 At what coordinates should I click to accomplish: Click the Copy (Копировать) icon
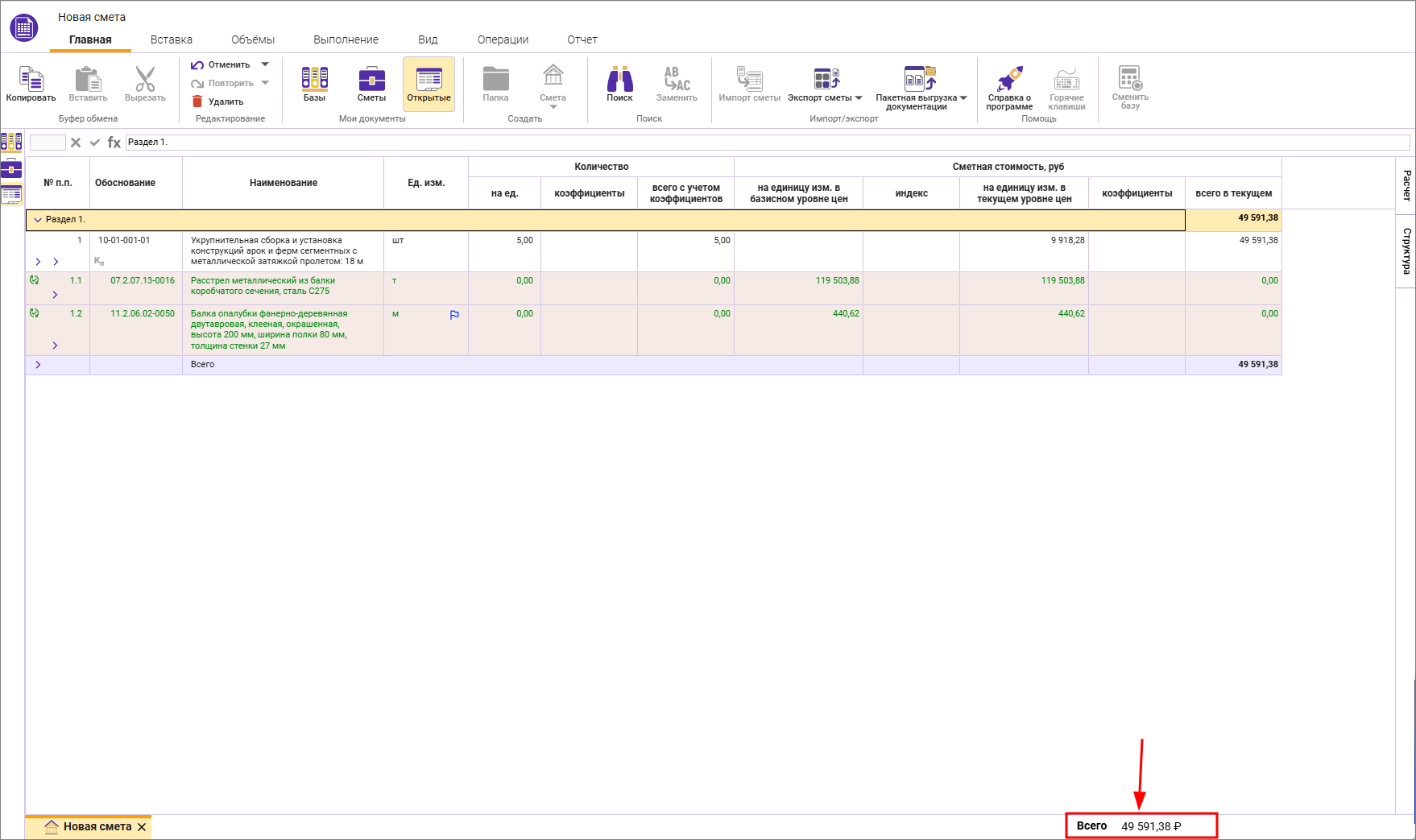pos(31,80)
